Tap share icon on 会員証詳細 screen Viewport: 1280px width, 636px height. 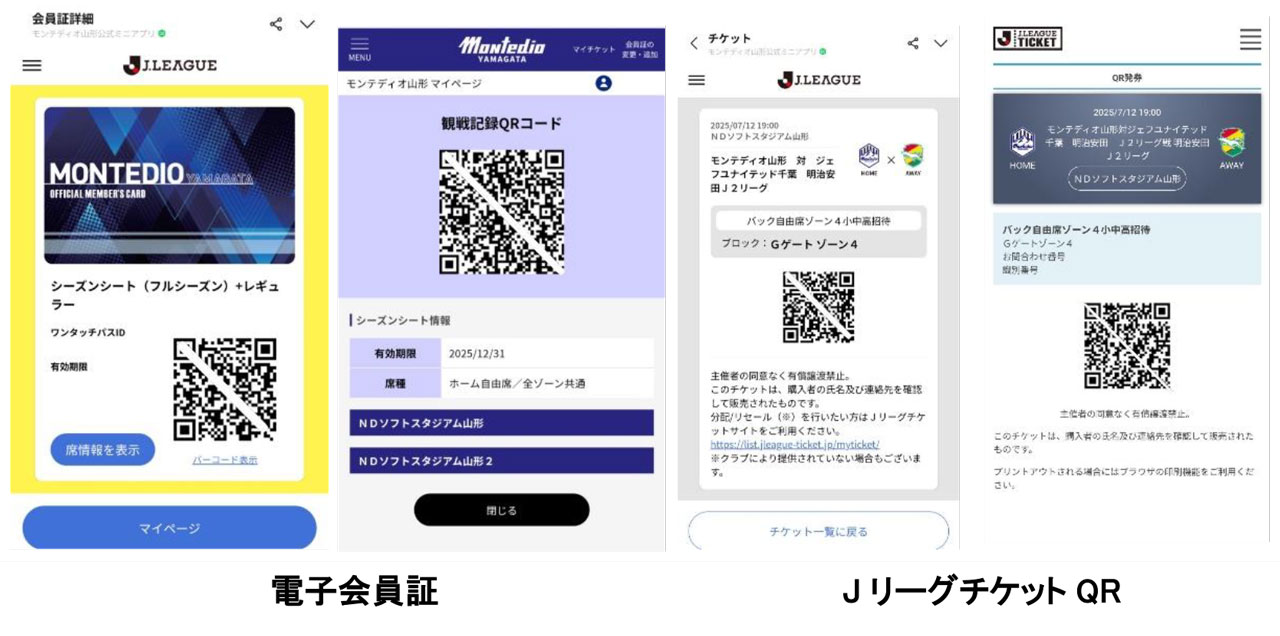pos(276,24)
